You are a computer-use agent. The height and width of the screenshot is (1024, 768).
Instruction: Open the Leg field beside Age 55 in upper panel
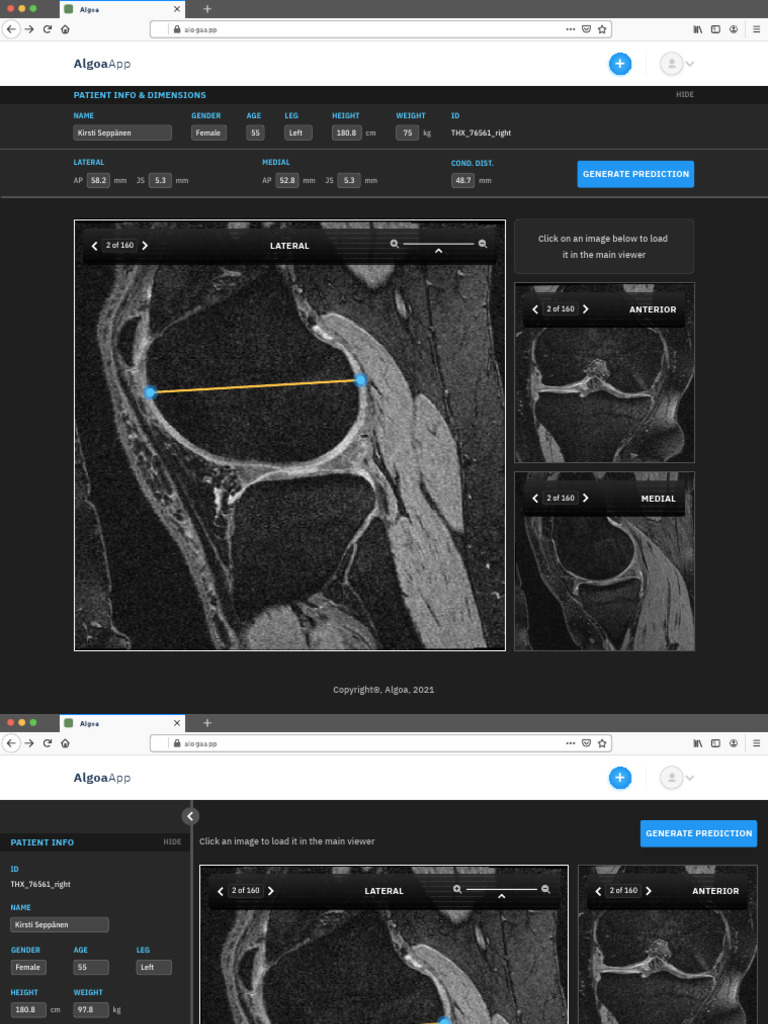click(298, 132)
